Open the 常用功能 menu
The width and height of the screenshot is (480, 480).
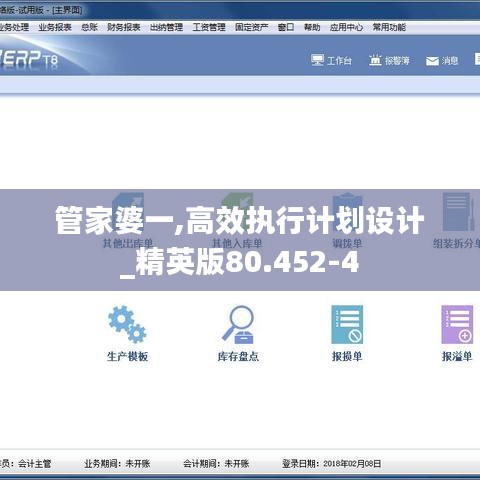pyautogui.click(x=389, y=27)
